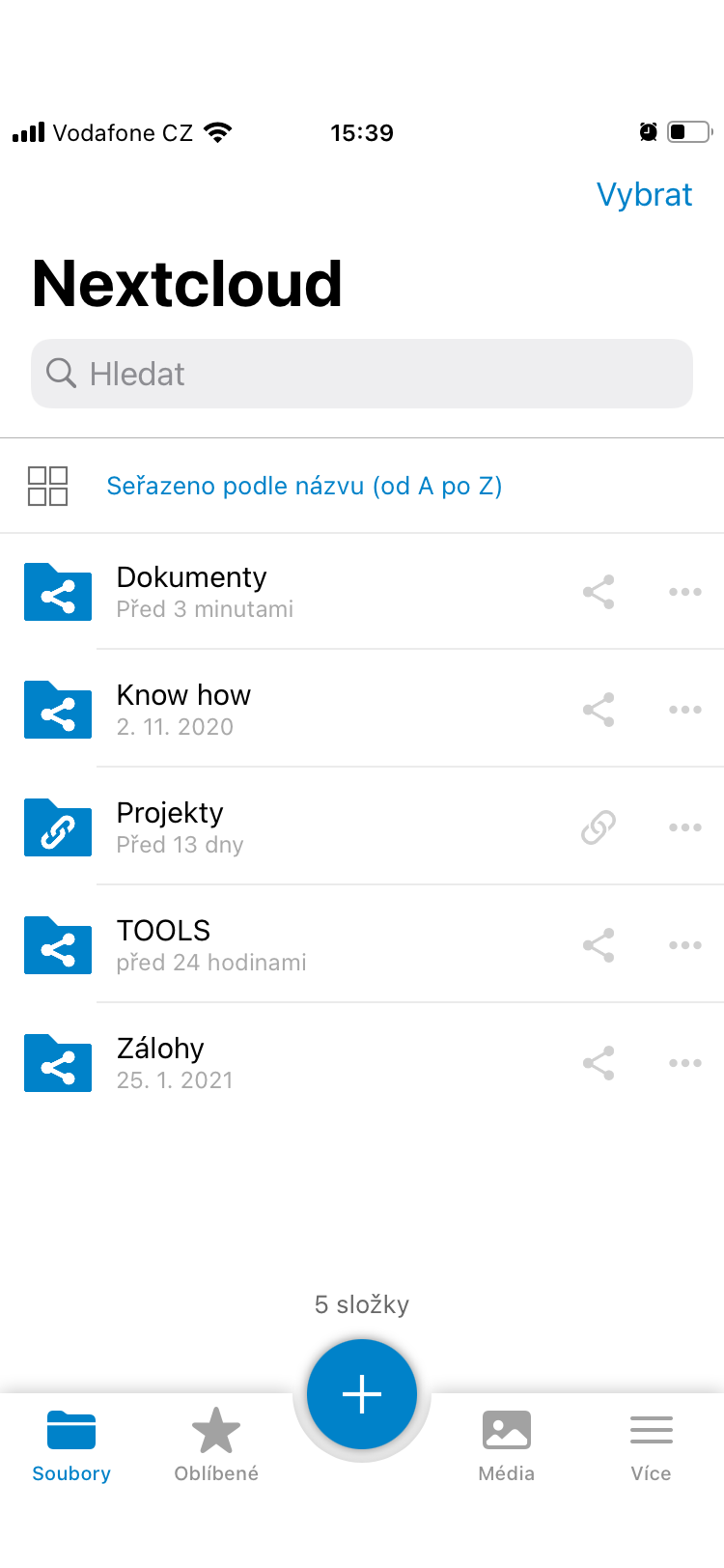Switch to the Média tab
724x1568 pixels.
pos(507,1444)
